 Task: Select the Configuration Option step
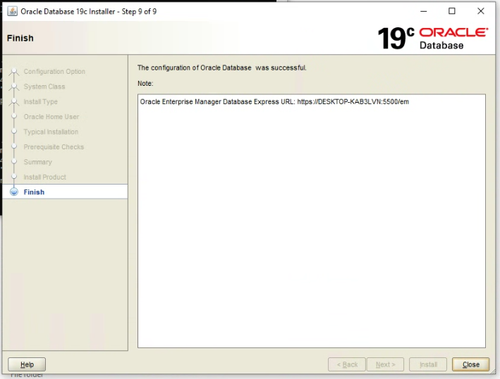tap(54, 72)
